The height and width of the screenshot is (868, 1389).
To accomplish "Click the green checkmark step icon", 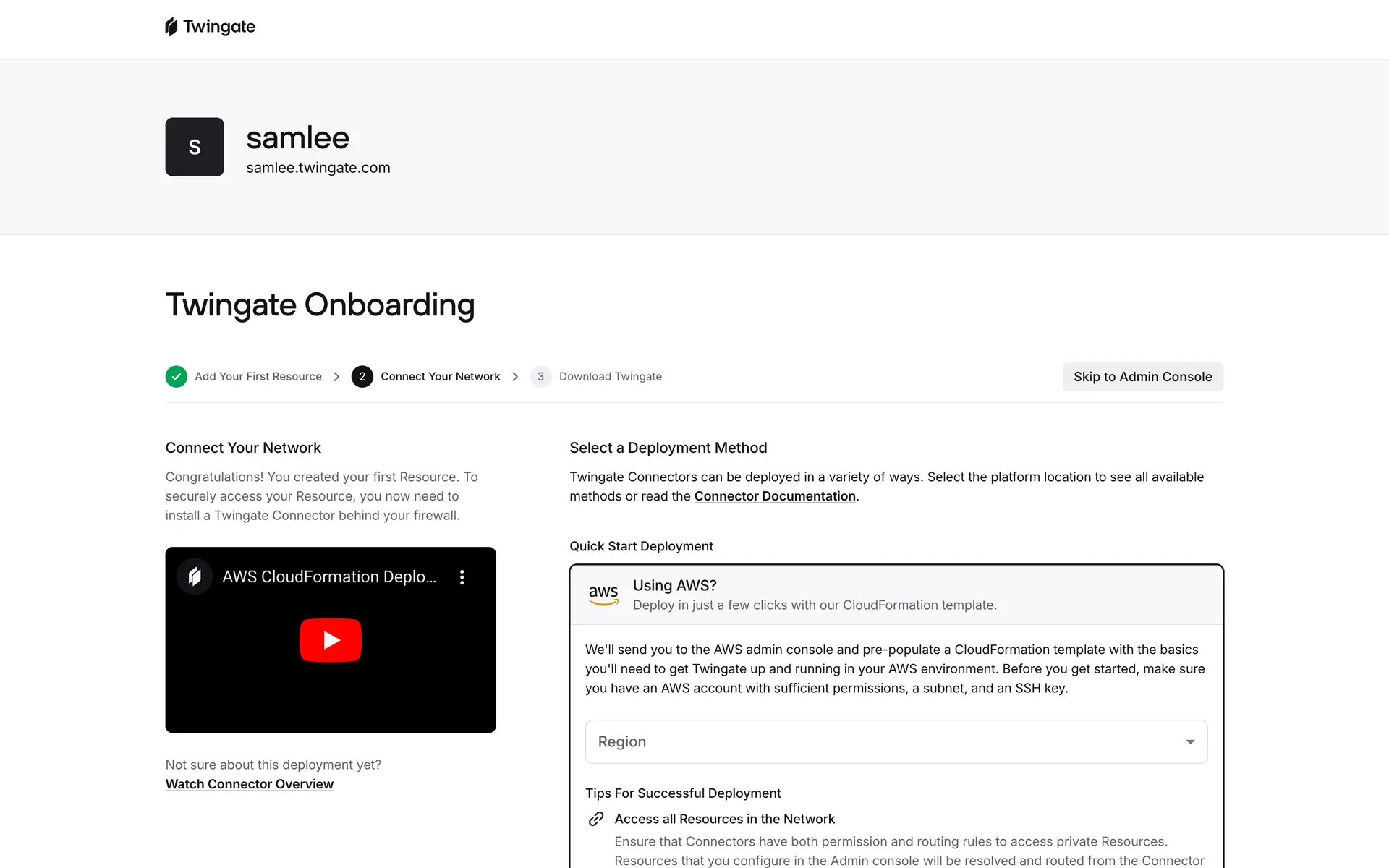I will click(176, 377).
